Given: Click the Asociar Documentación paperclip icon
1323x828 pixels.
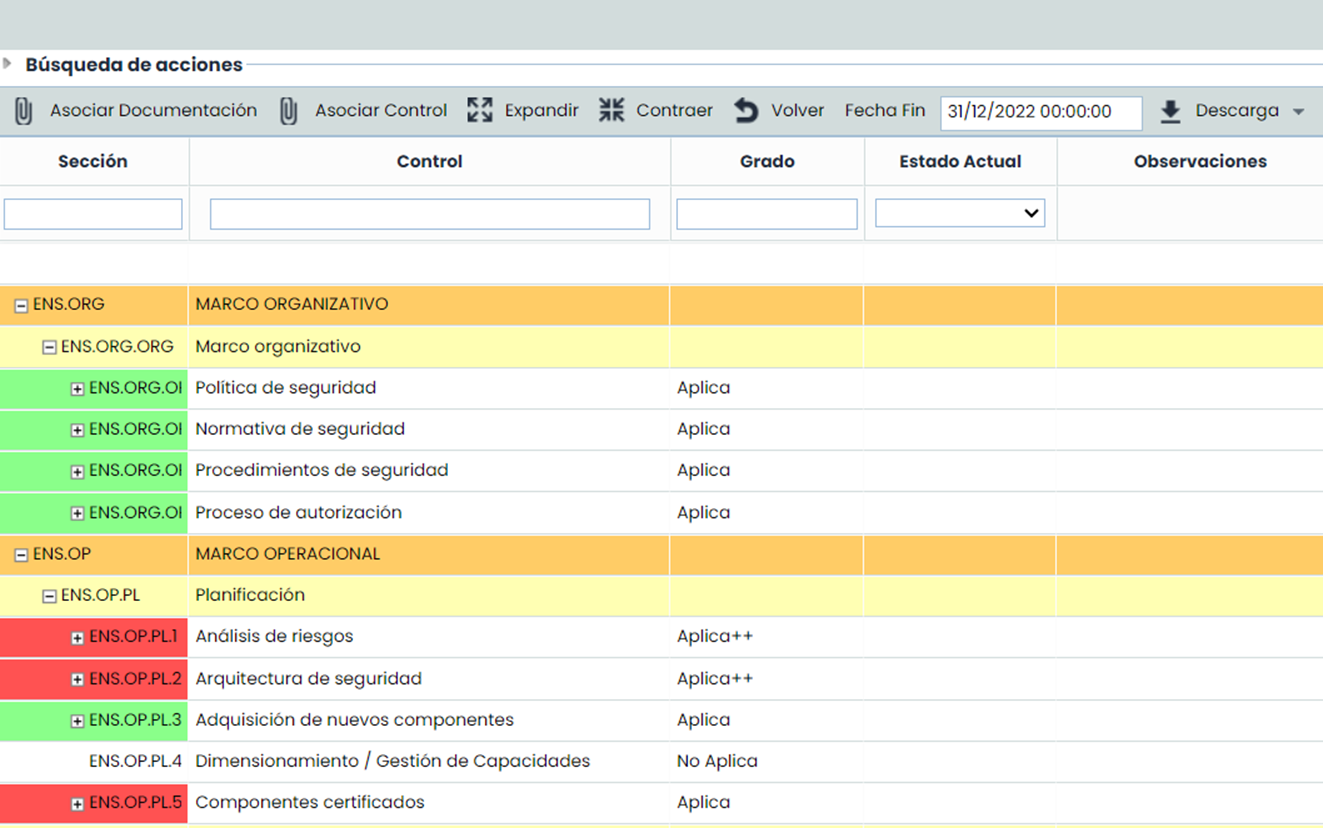Looking at the screenshot, I should tap(24, 111).
